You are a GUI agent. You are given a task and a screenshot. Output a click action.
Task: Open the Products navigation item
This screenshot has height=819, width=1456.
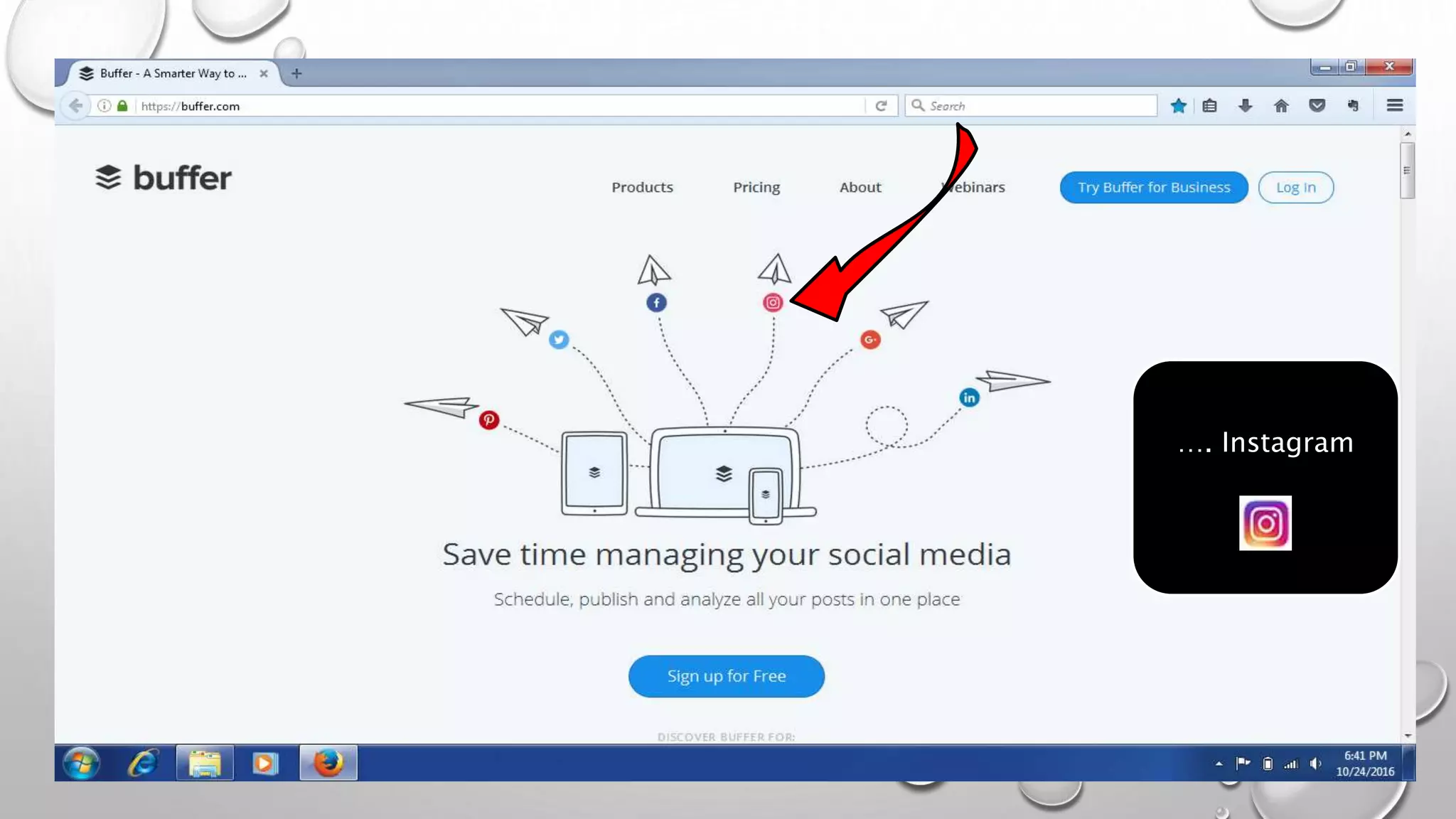[642, 188]
